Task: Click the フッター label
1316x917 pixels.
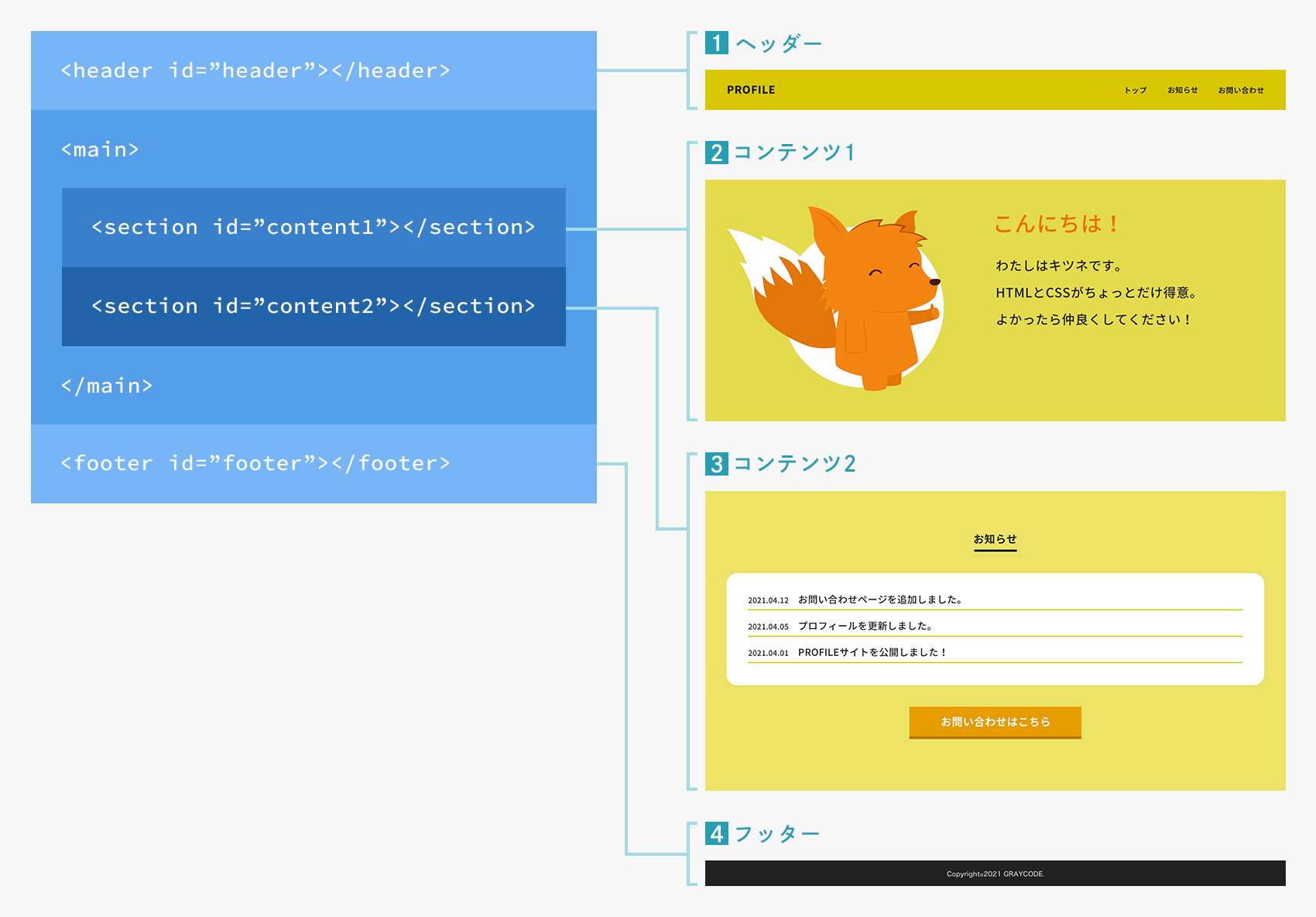Action: [777, 834]
